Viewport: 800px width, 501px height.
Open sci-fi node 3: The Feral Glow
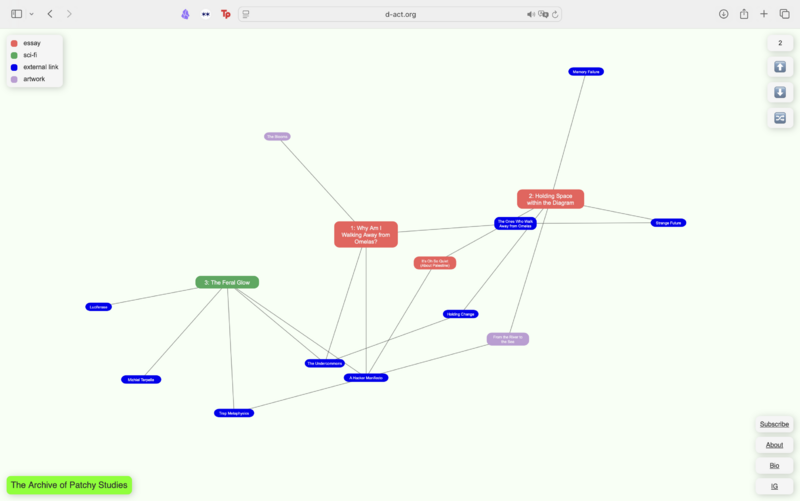click(x=227, y=282)
